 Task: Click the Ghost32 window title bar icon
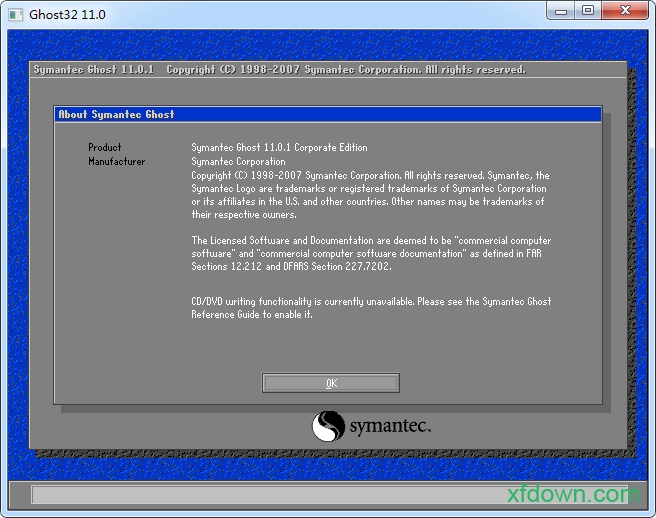(15, 14)
